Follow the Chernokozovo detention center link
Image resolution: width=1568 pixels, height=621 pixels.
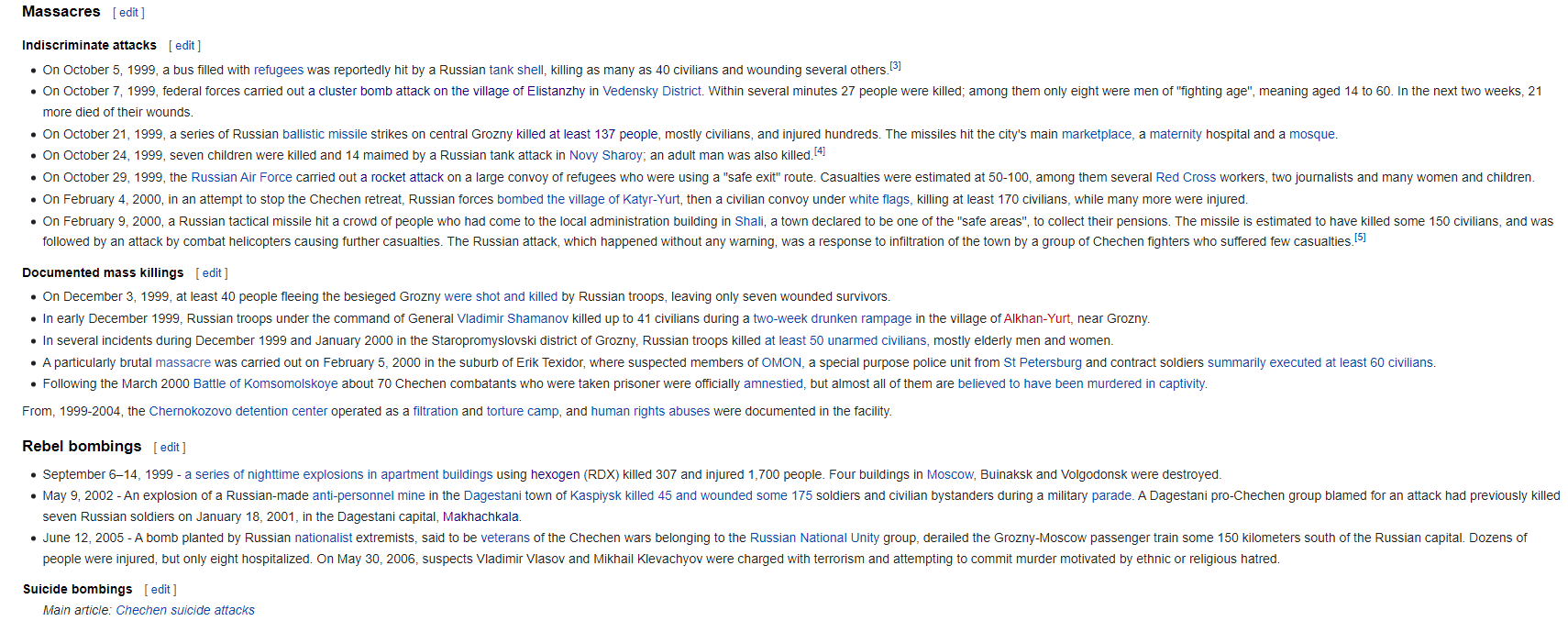[237, 412]
